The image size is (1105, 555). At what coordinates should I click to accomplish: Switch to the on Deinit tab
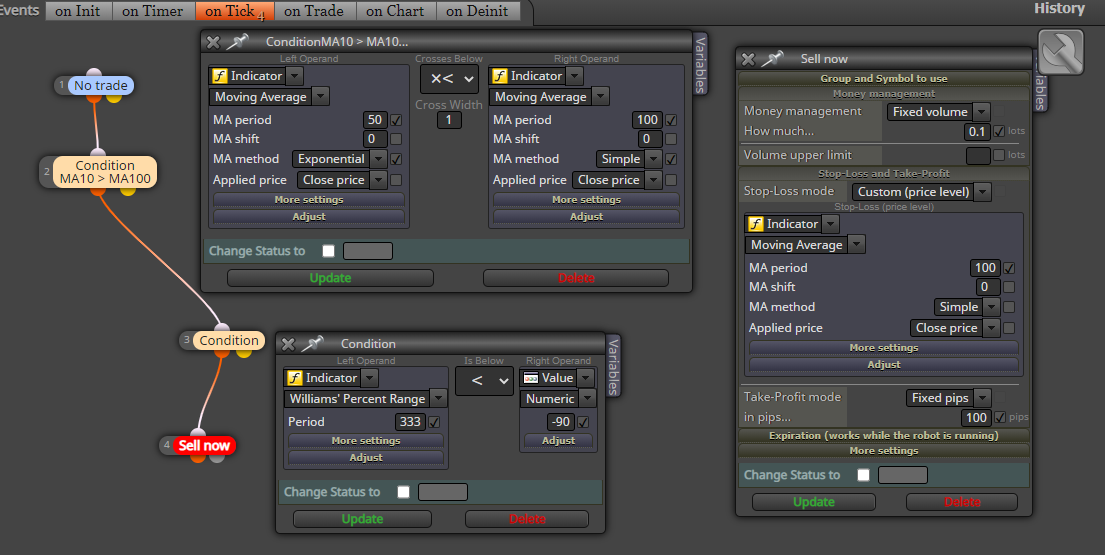[x=478, y=11]
